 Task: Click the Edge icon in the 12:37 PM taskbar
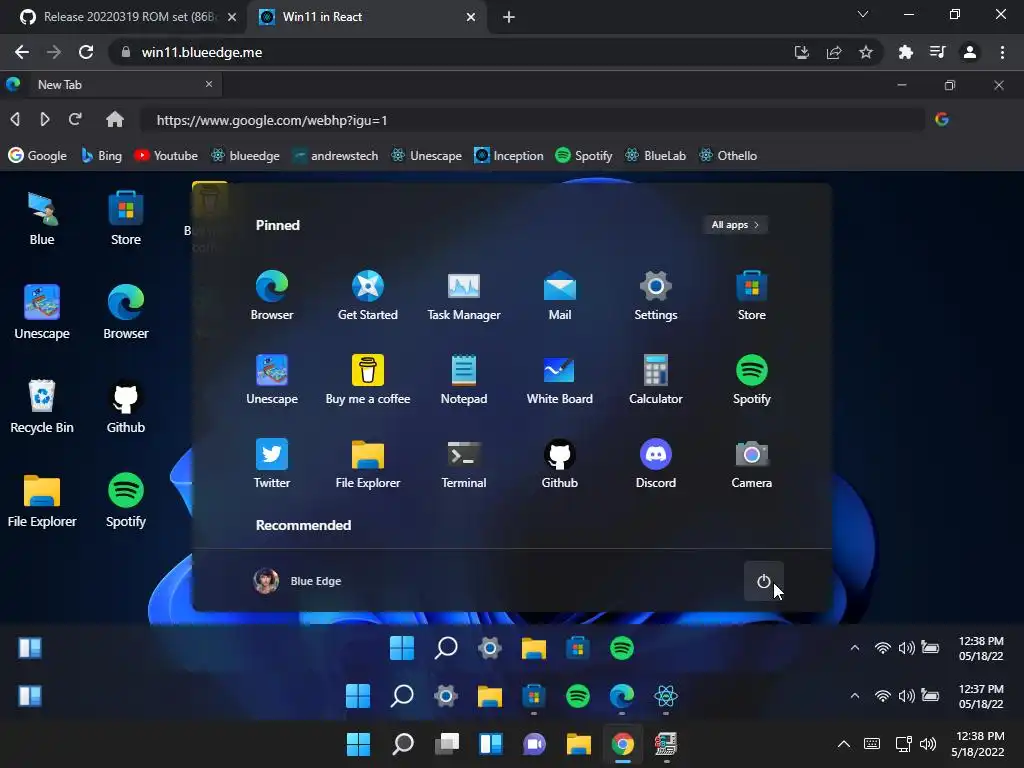622,696
